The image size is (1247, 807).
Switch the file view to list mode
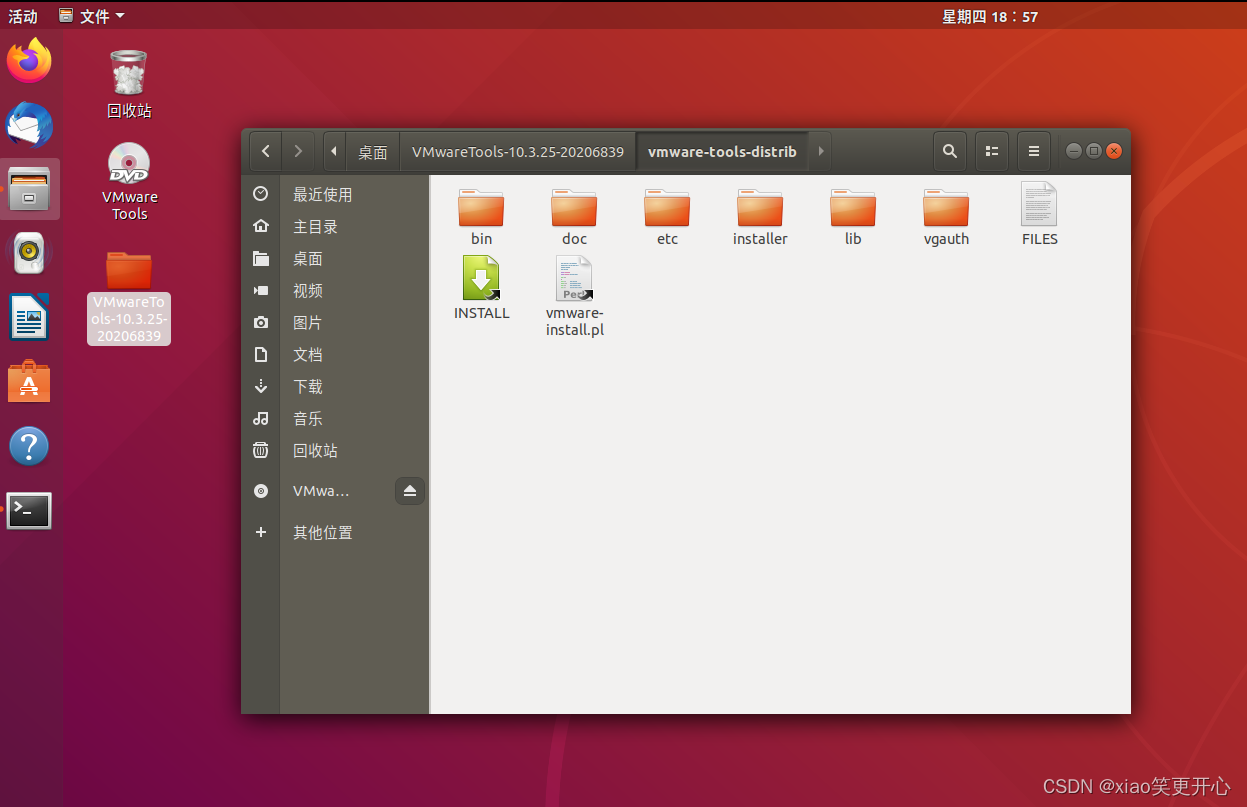(991, 151)
